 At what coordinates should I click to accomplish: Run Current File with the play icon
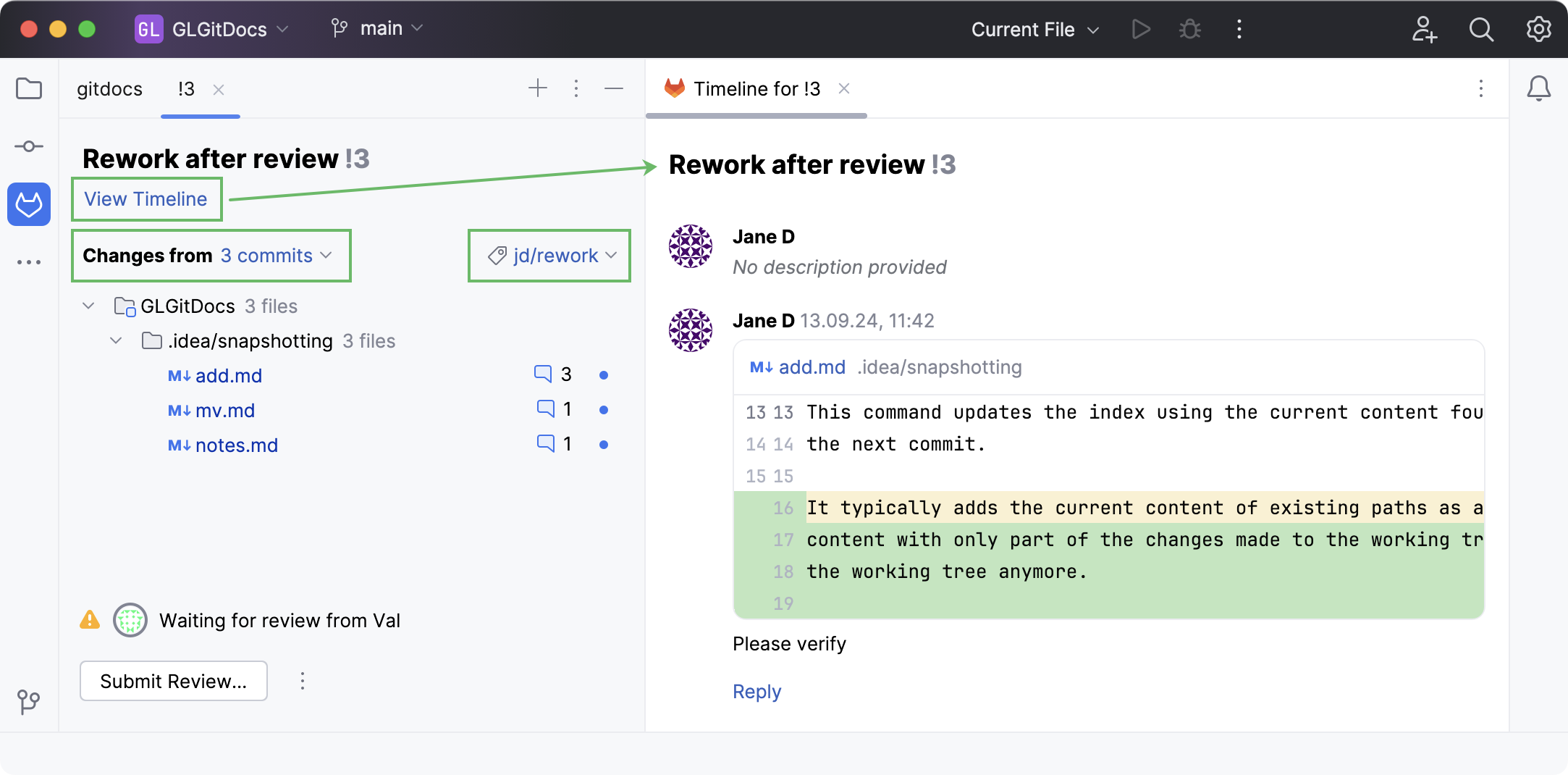(1140, 29)
